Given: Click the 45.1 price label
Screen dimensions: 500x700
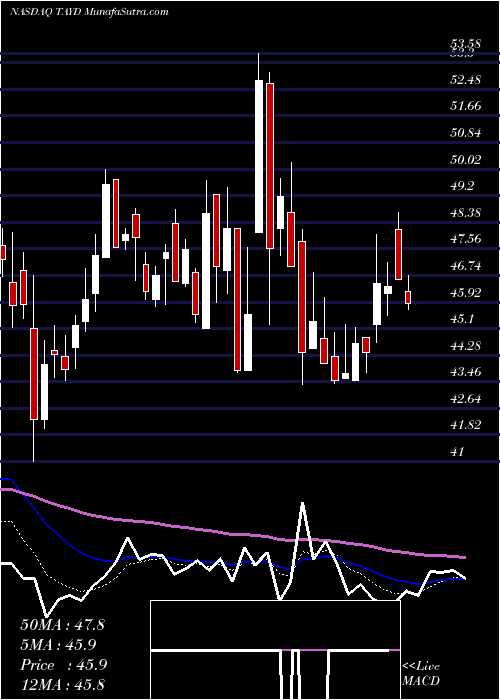Looking at the screenshot, I should tap(462, 319).
